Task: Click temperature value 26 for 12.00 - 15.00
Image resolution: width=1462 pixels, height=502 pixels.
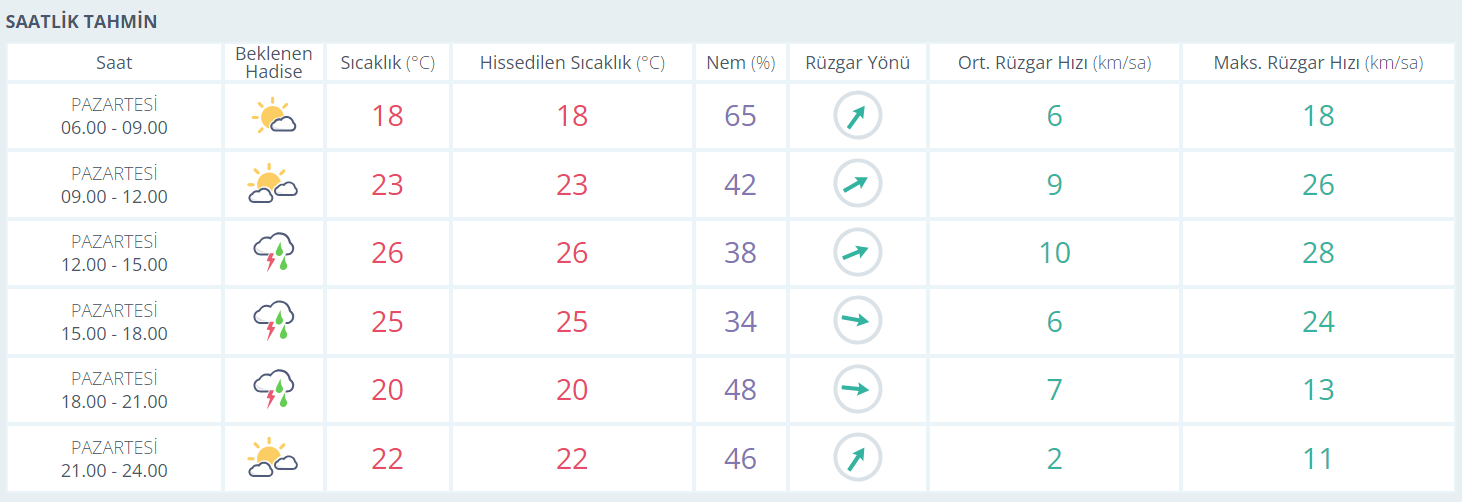Action: coord(388,253)
